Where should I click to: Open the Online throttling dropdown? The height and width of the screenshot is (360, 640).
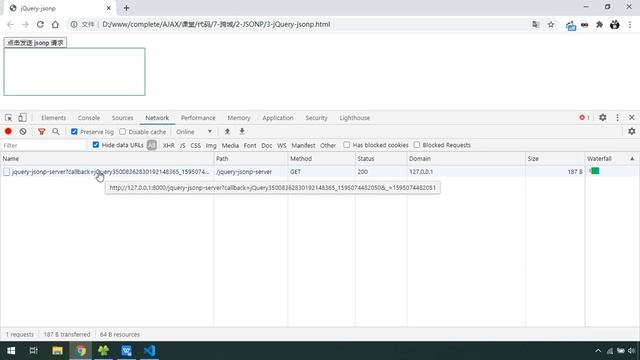(193, 132)
